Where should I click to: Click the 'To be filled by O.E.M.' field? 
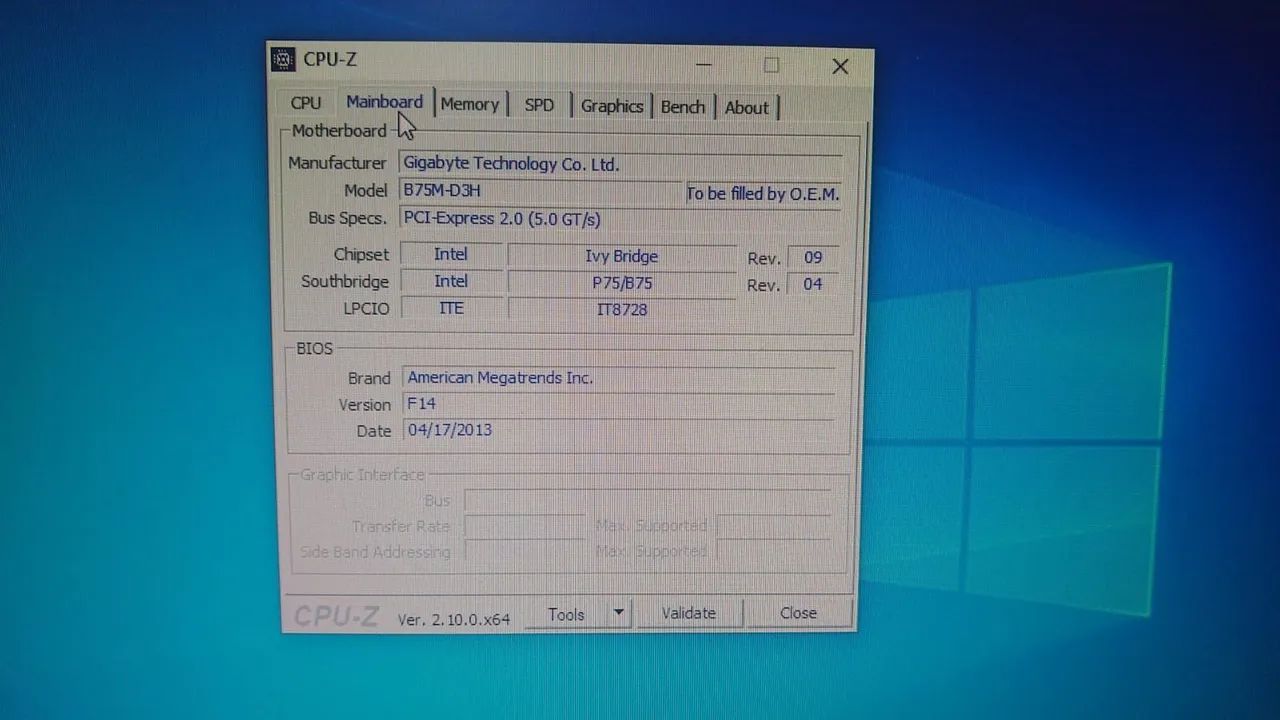(763, 194)
